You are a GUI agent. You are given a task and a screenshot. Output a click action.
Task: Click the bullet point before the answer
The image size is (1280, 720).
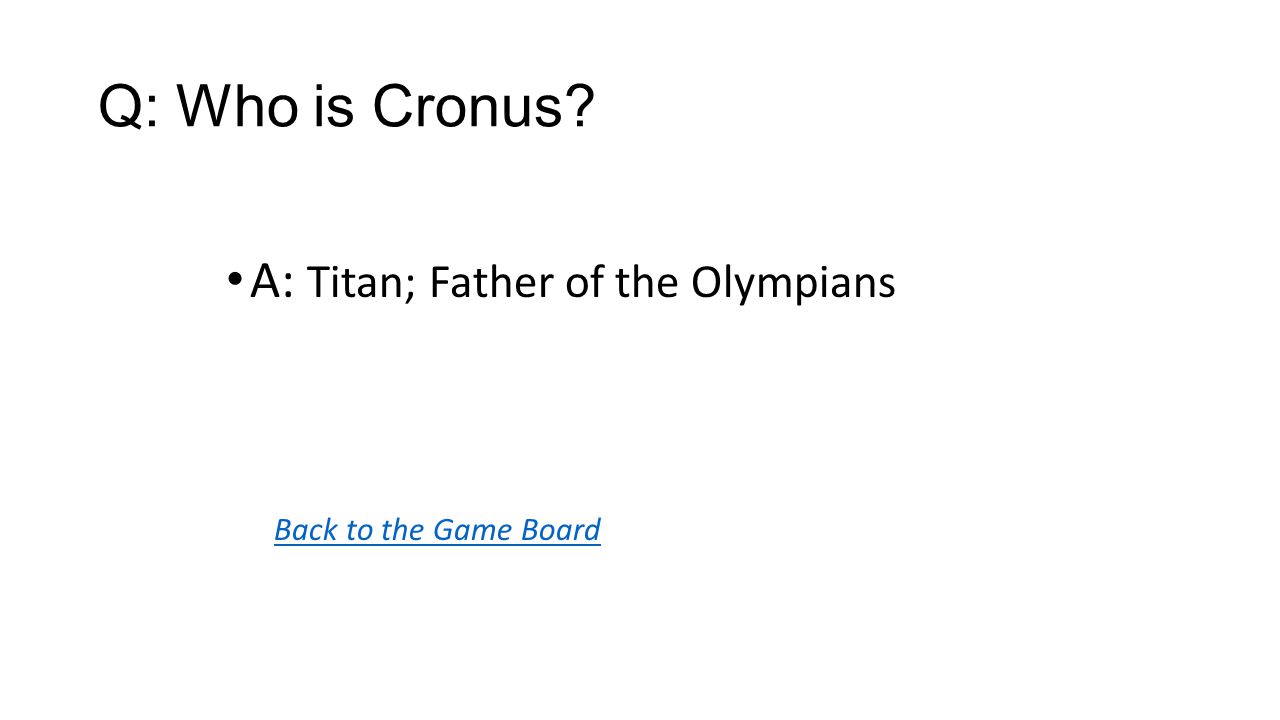234,279
